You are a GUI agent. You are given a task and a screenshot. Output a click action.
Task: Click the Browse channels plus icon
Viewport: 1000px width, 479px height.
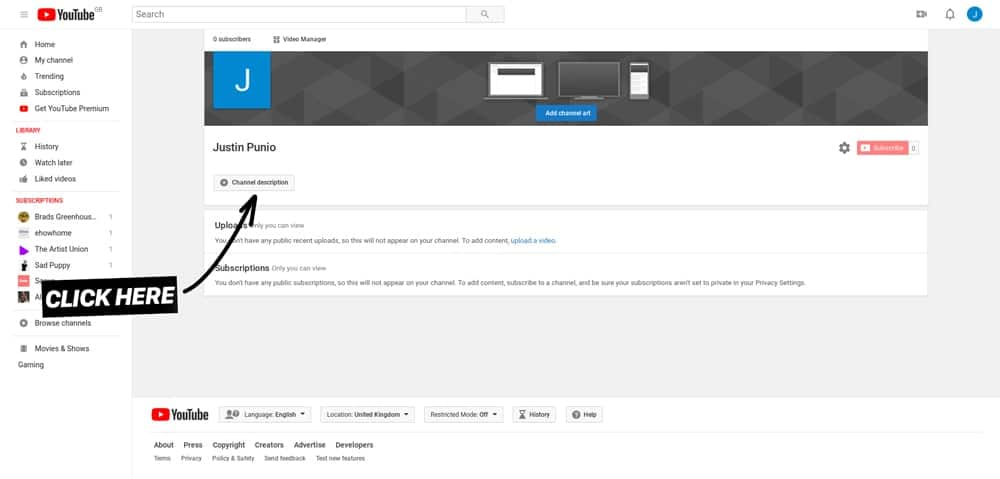coord(24,323)
